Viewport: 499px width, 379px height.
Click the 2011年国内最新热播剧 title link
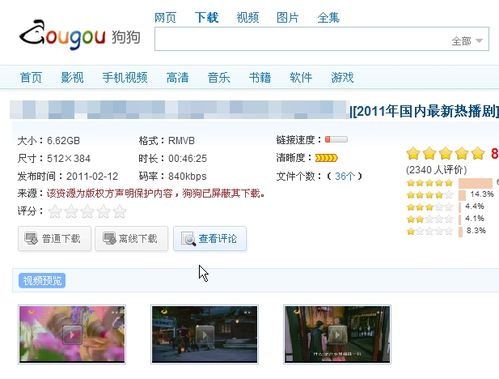[424, 111]
